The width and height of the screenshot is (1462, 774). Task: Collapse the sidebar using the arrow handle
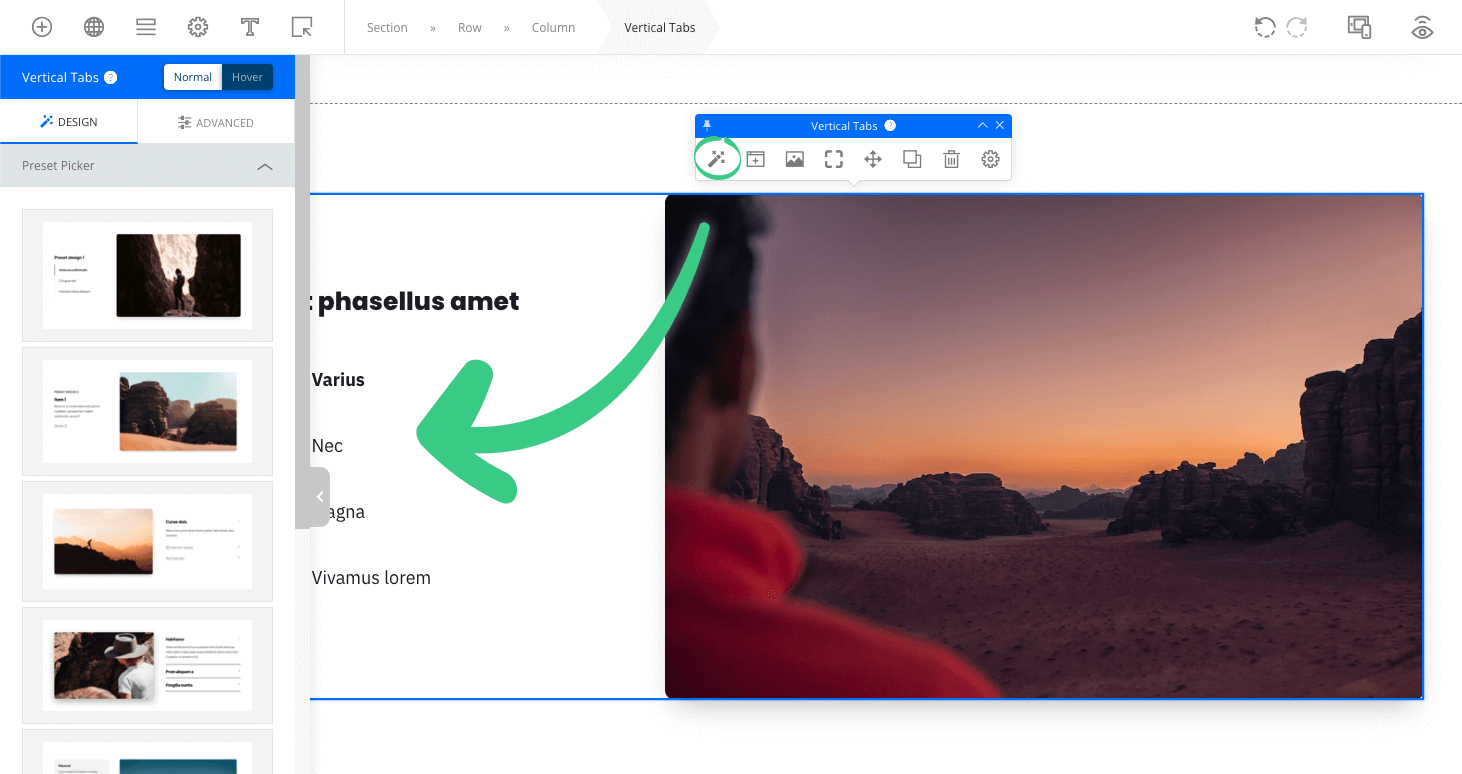point(319,497)
